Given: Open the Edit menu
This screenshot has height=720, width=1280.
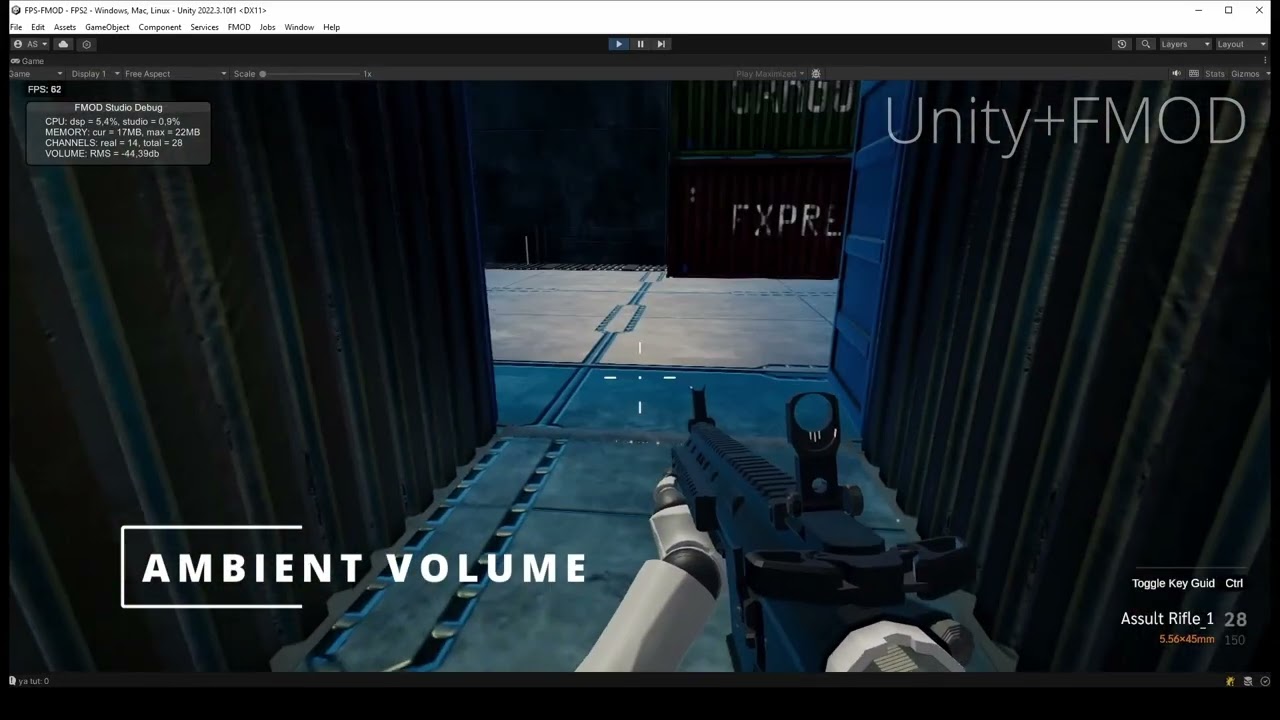Looking at the screenshot, I should pyautogui.click(x=38, y=27).
